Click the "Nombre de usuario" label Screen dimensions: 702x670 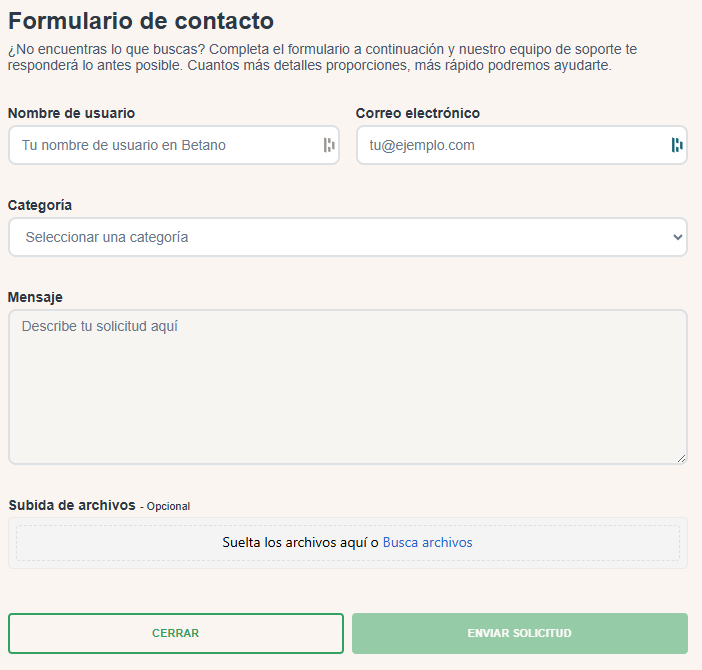pos(71,113)
